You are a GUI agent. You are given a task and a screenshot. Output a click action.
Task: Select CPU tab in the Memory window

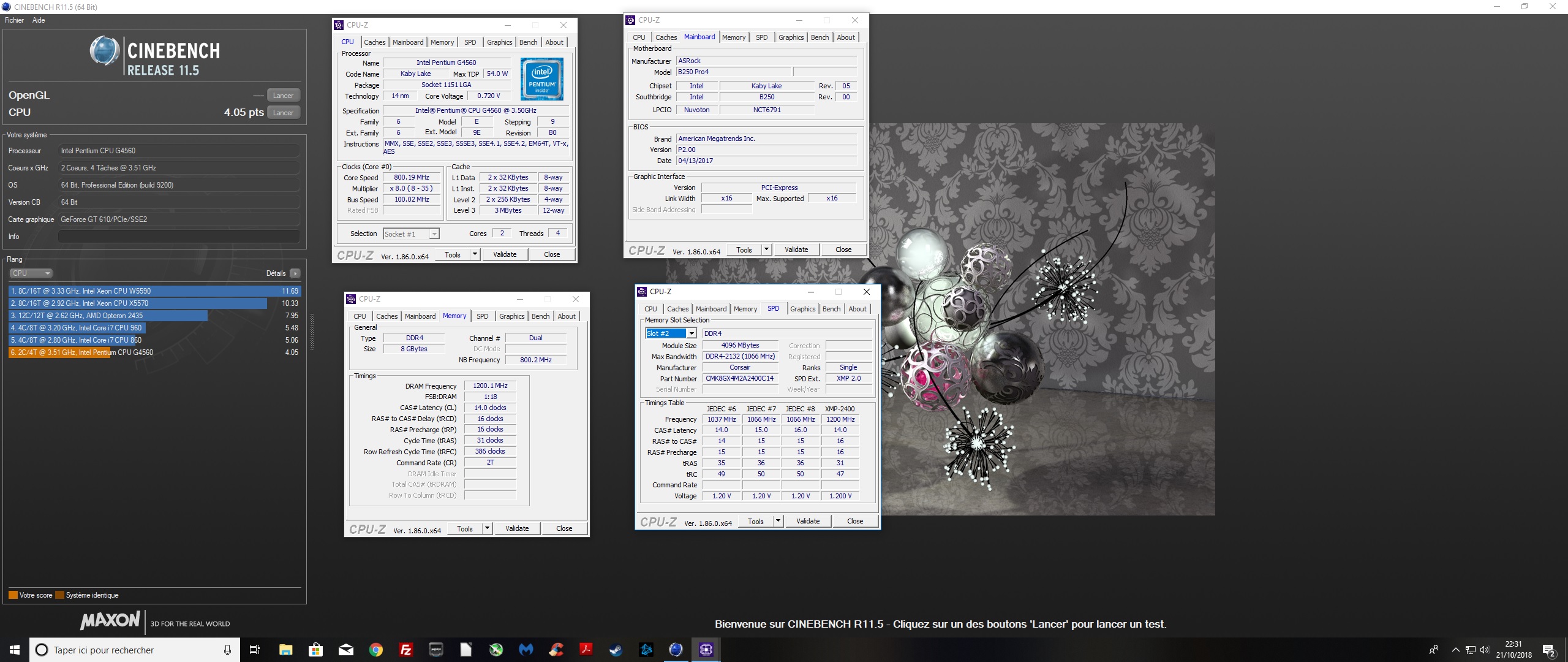point(360,316)
